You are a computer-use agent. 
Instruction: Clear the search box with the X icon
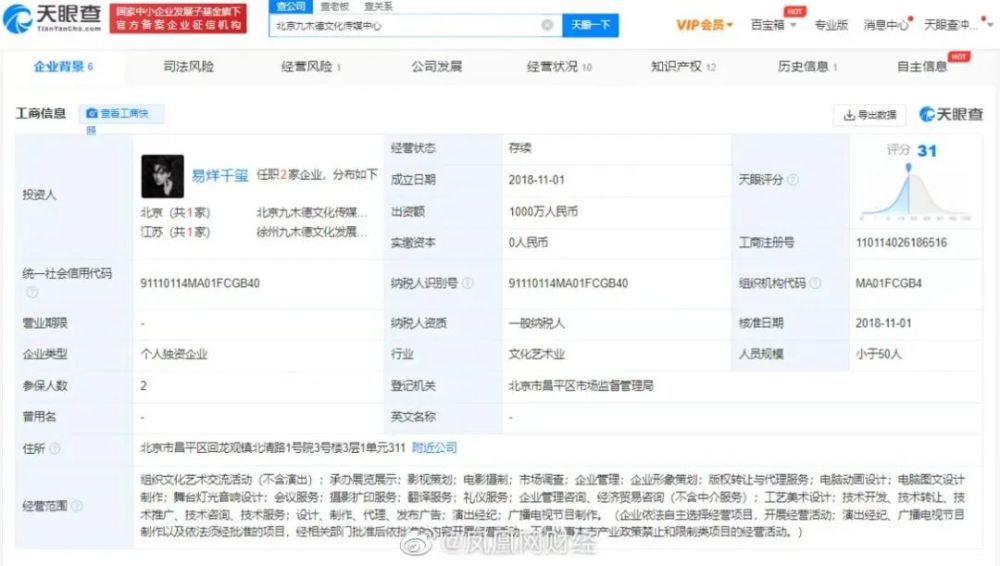click(547, 25)
